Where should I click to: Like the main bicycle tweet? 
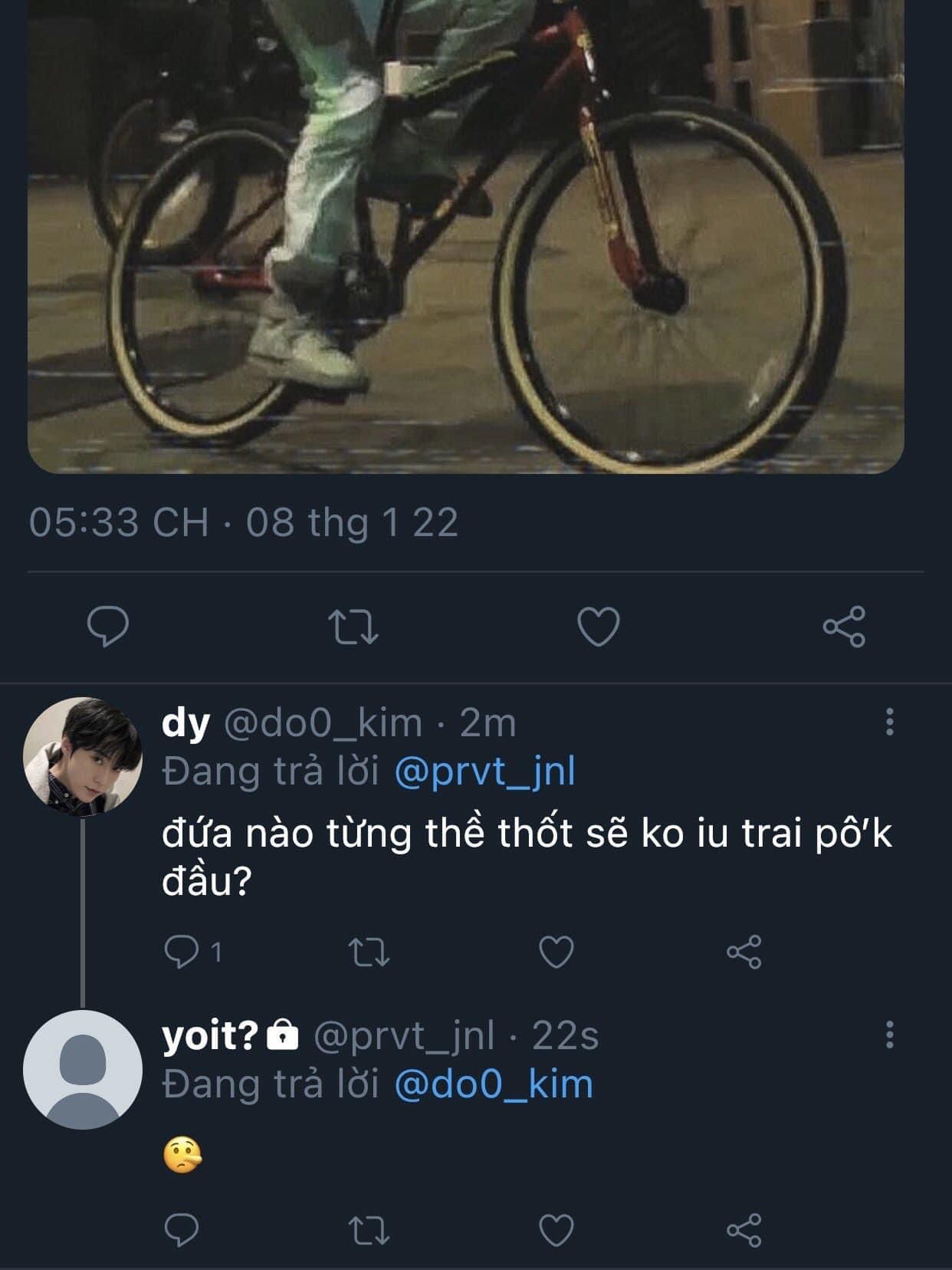click(598, 627)
